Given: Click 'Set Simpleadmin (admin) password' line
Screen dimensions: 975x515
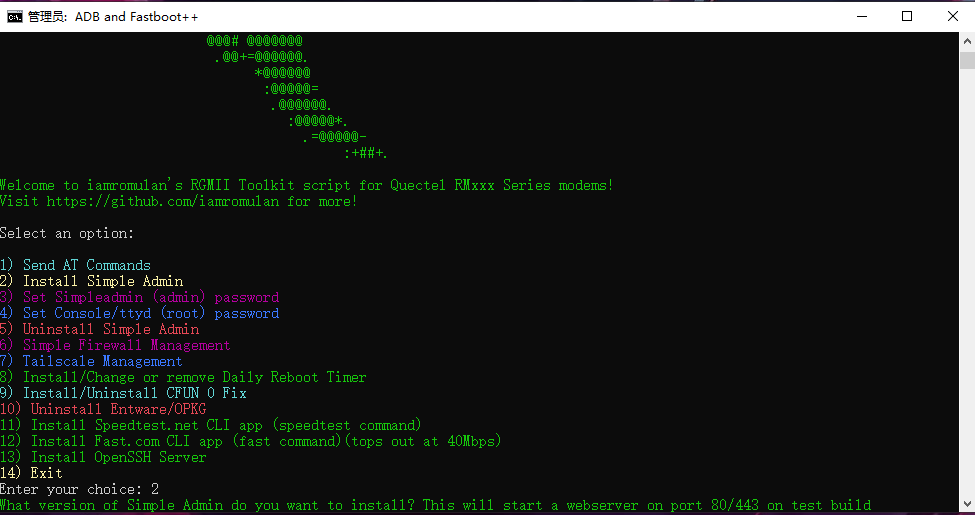Looking at the screenshot, I should (x=139, y=297).
